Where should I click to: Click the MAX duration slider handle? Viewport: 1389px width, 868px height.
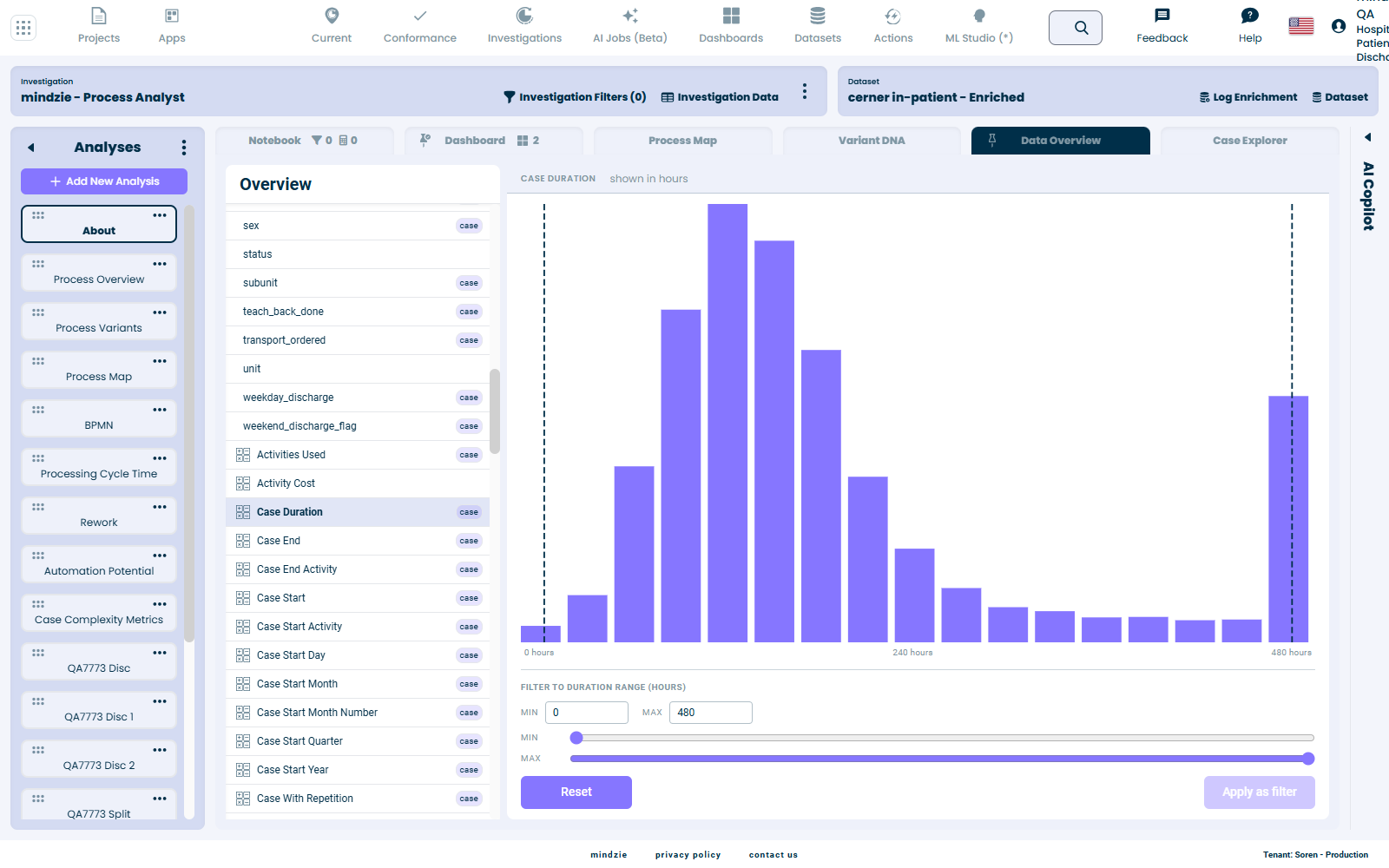[1308, 759]
